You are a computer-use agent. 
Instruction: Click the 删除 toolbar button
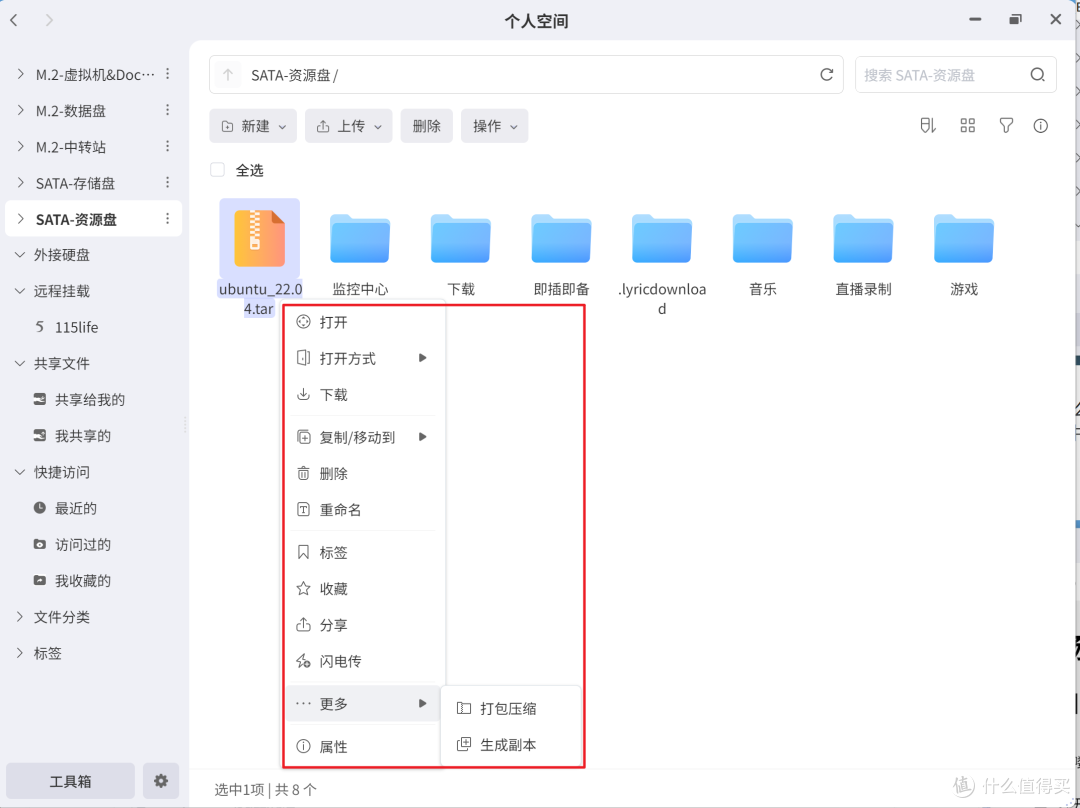coord(426,125)
